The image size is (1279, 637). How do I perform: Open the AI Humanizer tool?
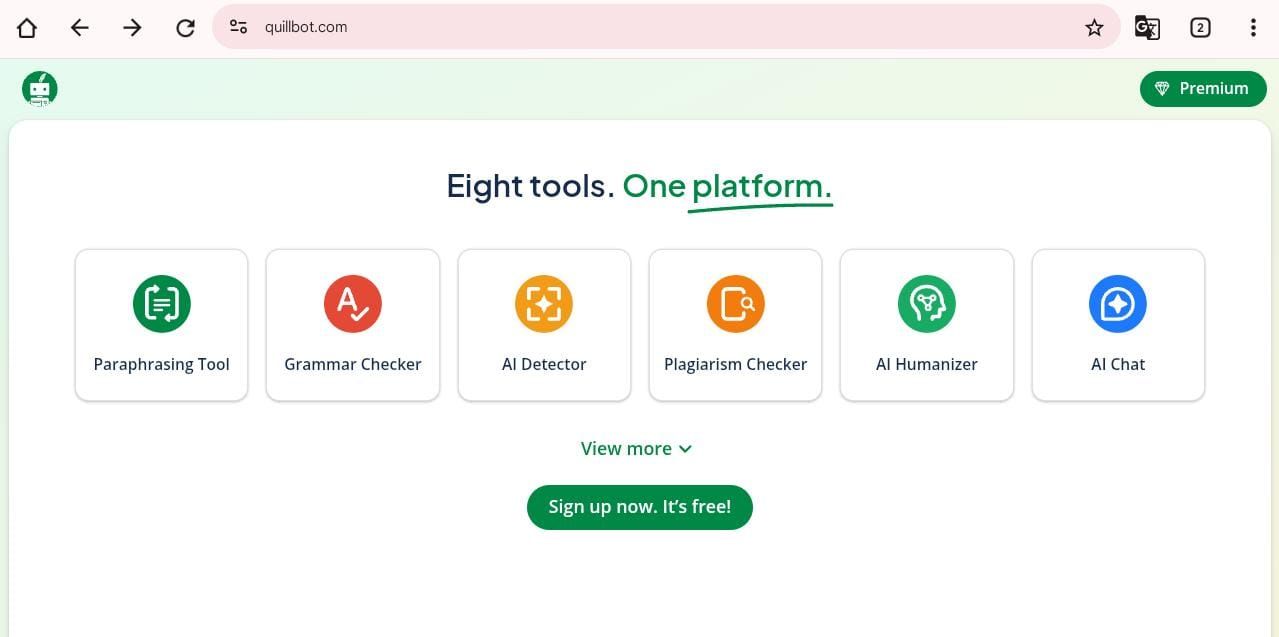(926, 324)
